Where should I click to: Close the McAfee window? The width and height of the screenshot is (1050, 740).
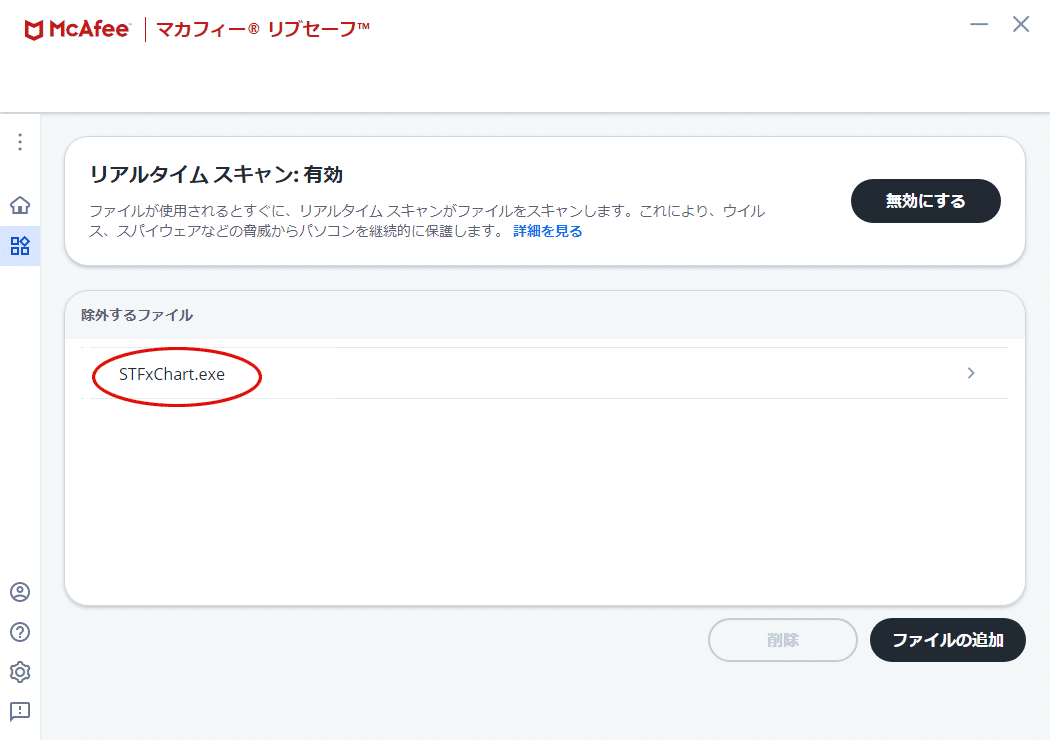pos(1021,25)
